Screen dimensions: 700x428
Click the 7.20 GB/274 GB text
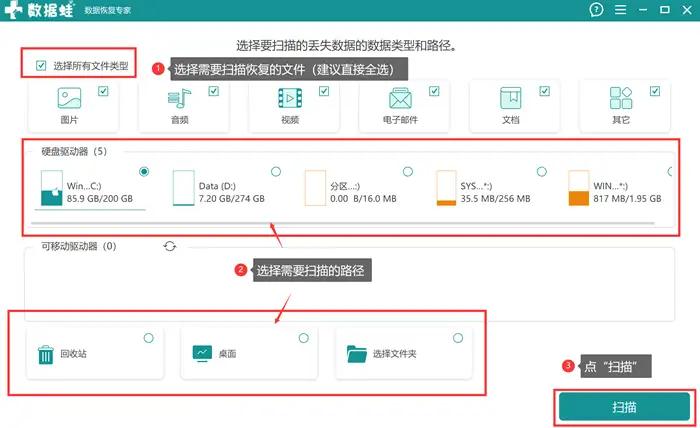click(232, 199)
